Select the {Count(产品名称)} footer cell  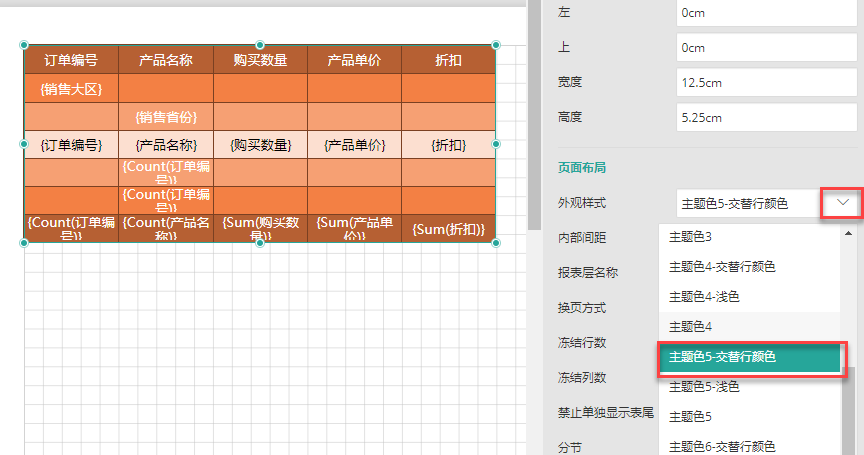coord(166,229)
